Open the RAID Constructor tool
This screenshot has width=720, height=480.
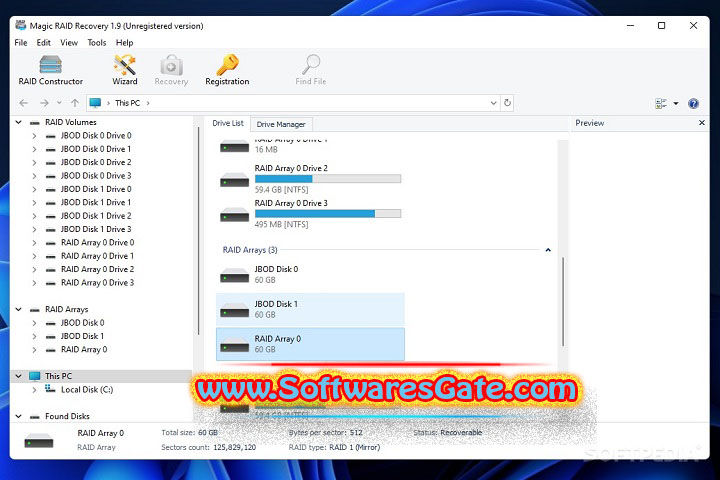(x=51, y=70)
